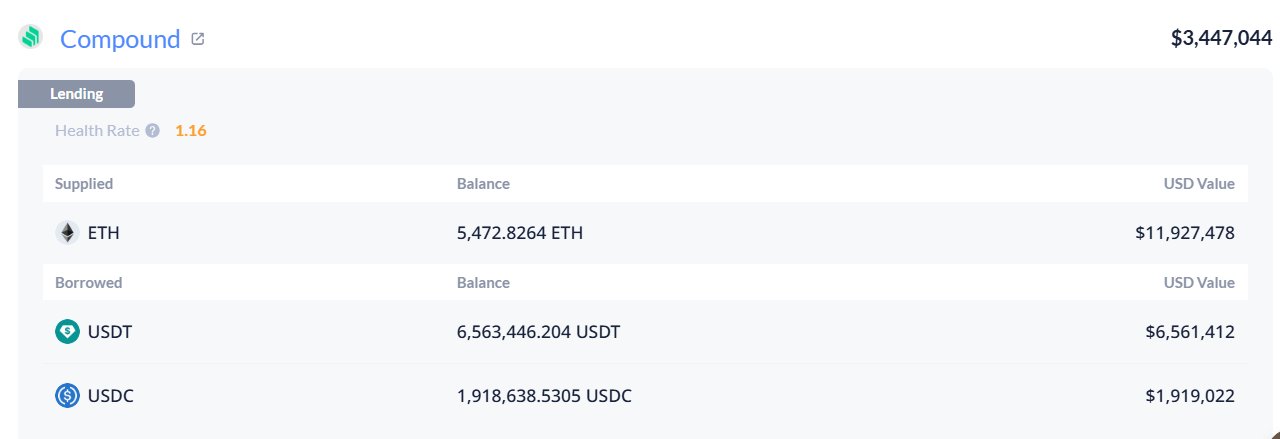Select the Lending tab label

click(77, 94)
